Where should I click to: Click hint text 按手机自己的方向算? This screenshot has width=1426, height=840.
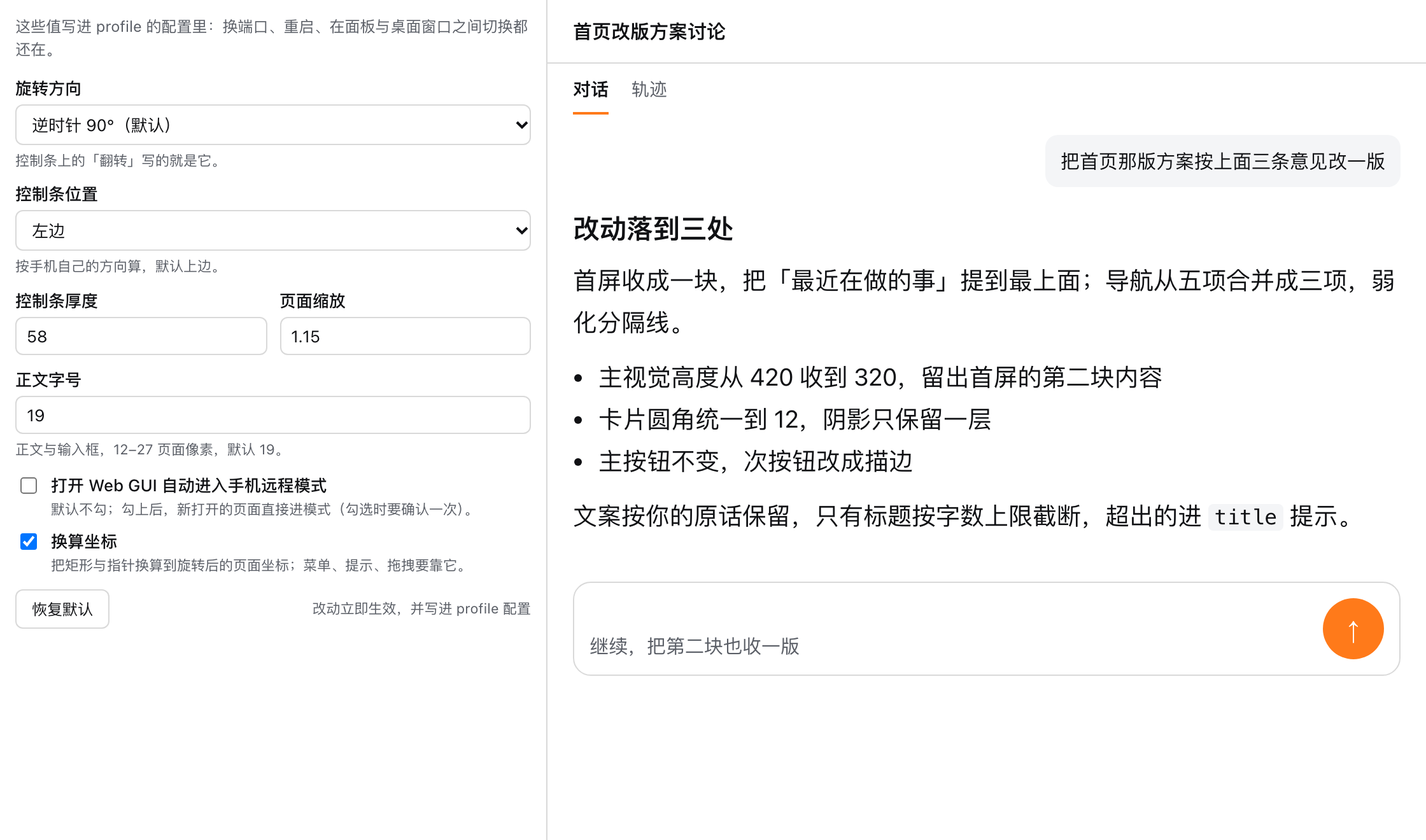118,266
